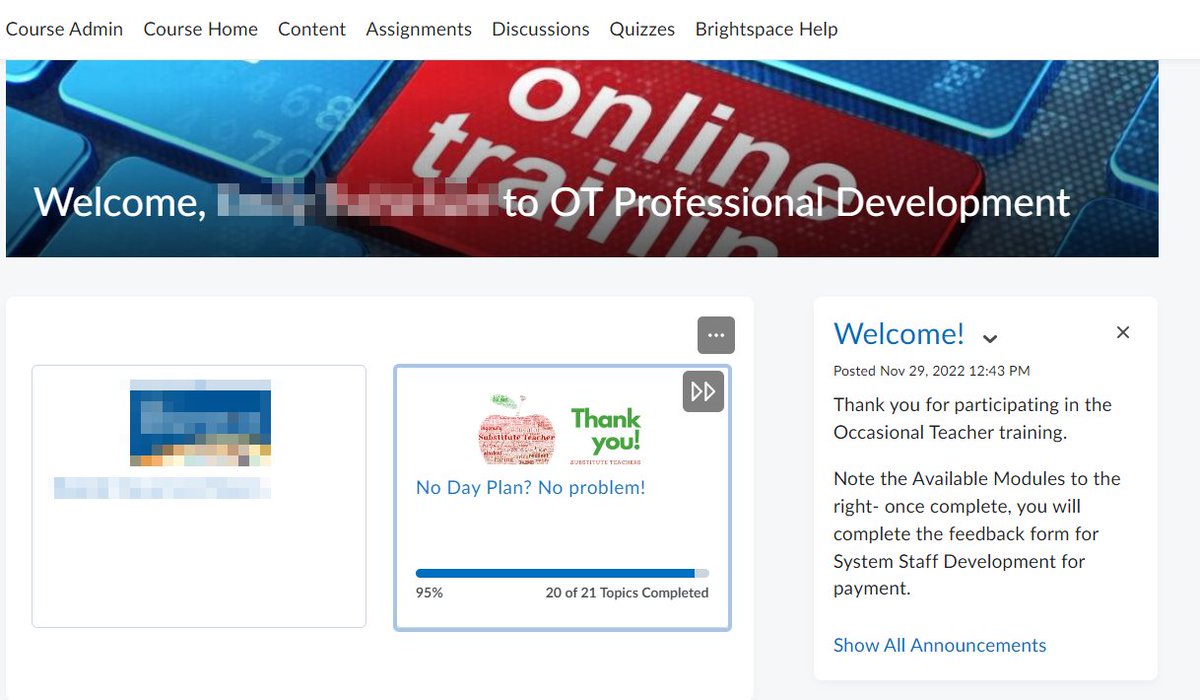Expand the Welcome announcement chevron
This screenshot has height=700, width=1200.
tap(989, 338)
